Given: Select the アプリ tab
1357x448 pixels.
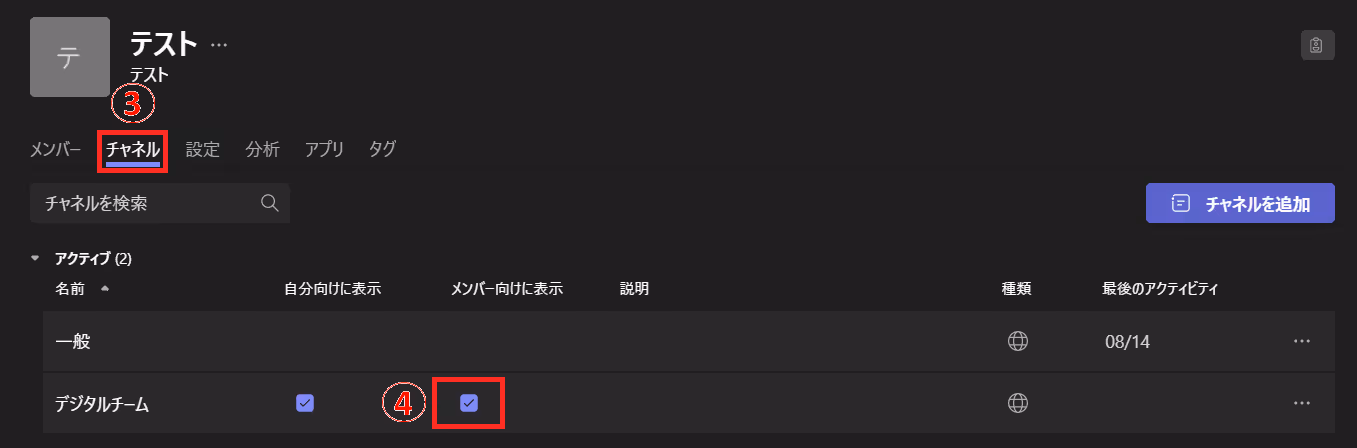Looking at the screenshot, I should [325, 149].
